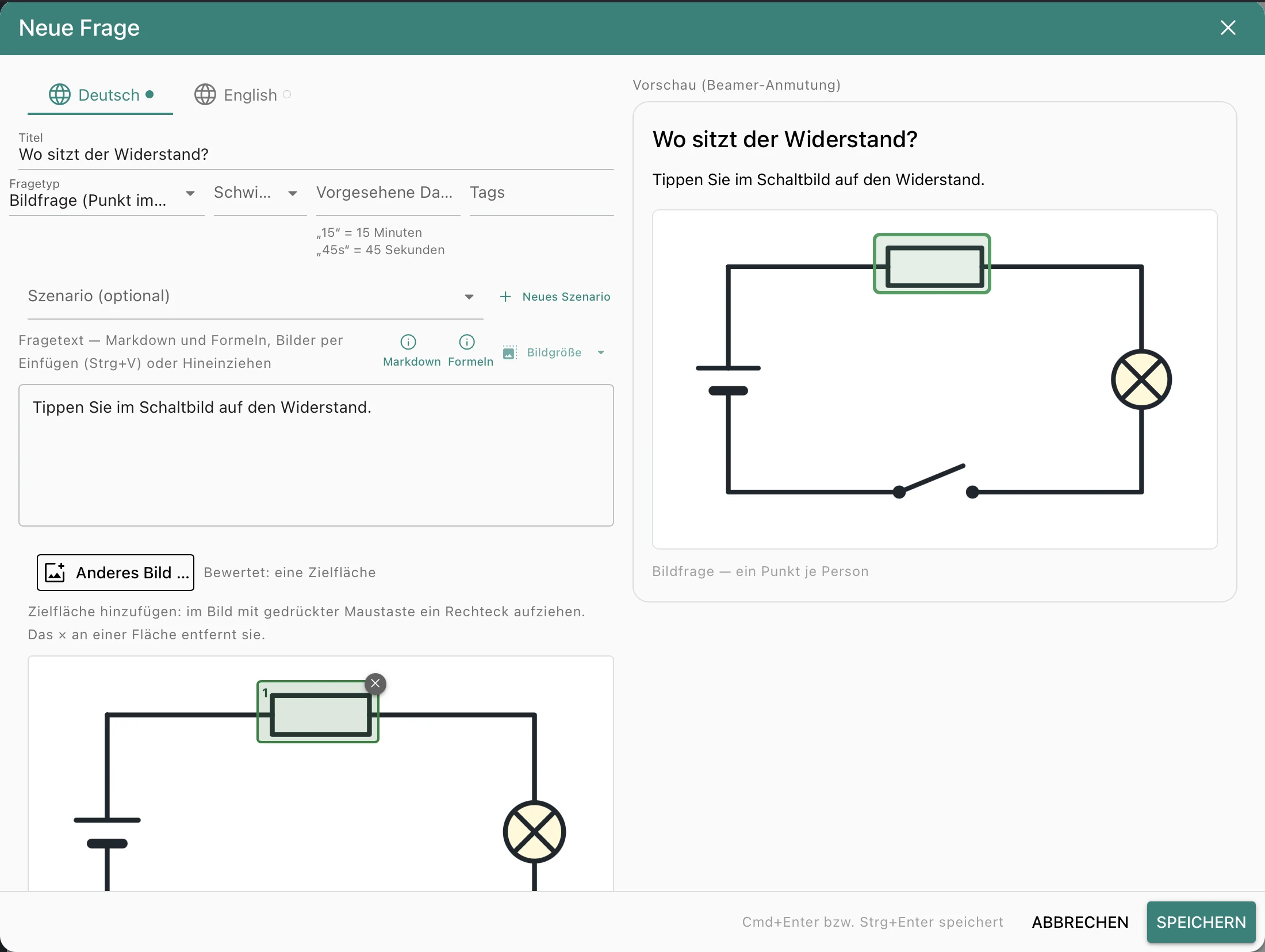Viewport: 1265px width, 952px height.
Task: Click the globe icon beside Deutsch
Action: [x=60, y=95]
